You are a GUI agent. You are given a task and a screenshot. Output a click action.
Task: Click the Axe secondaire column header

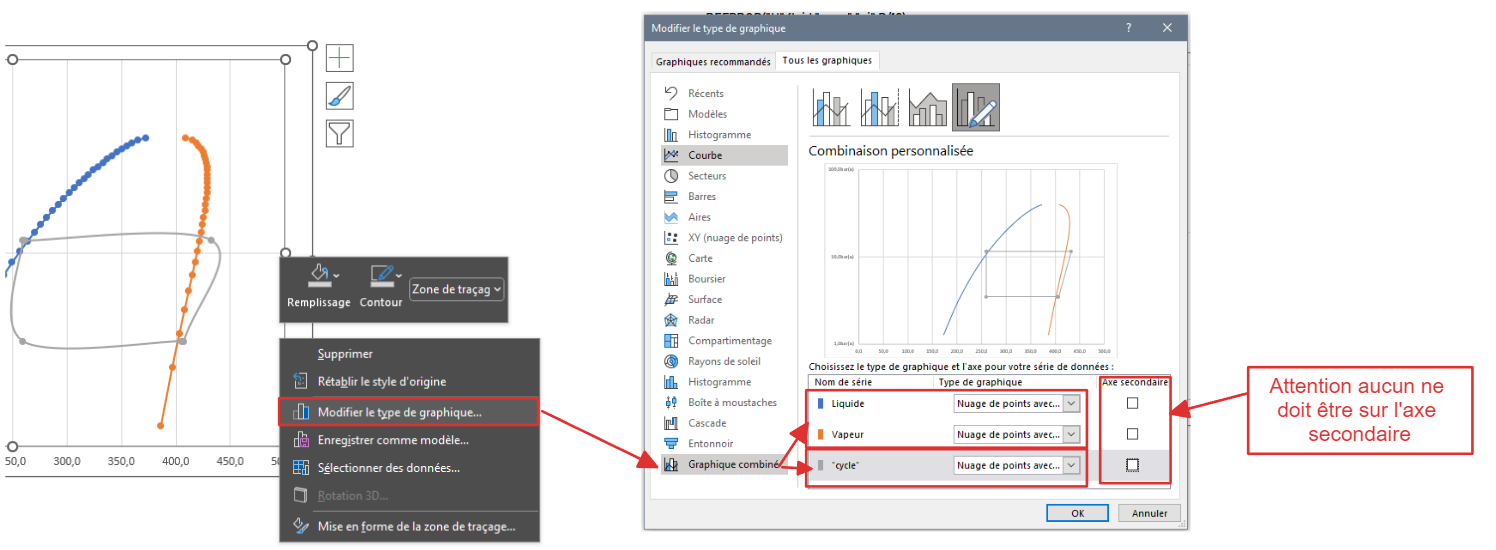1134,382
